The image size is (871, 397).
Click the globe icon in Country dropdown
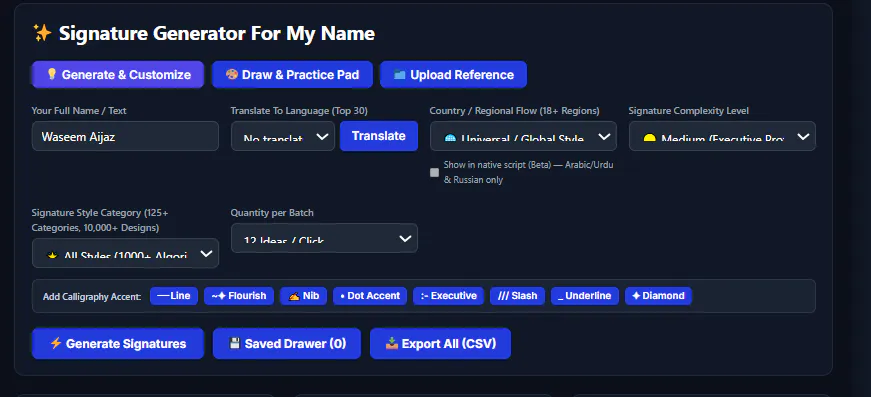pos(450,138)
